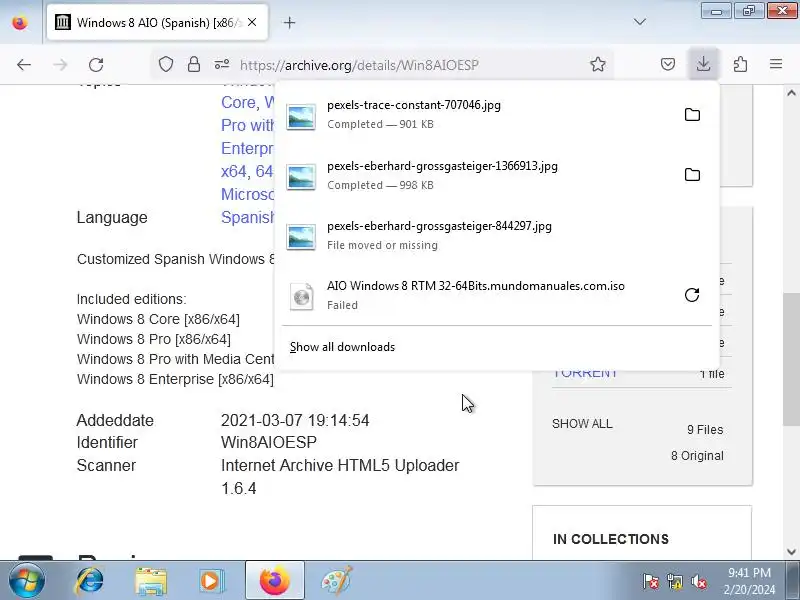This screenshot has height=600, width=800.
Task: Select pexels-eberhard-grossgasteiger-844297.jpg missing download
Action: coord(497,235)
